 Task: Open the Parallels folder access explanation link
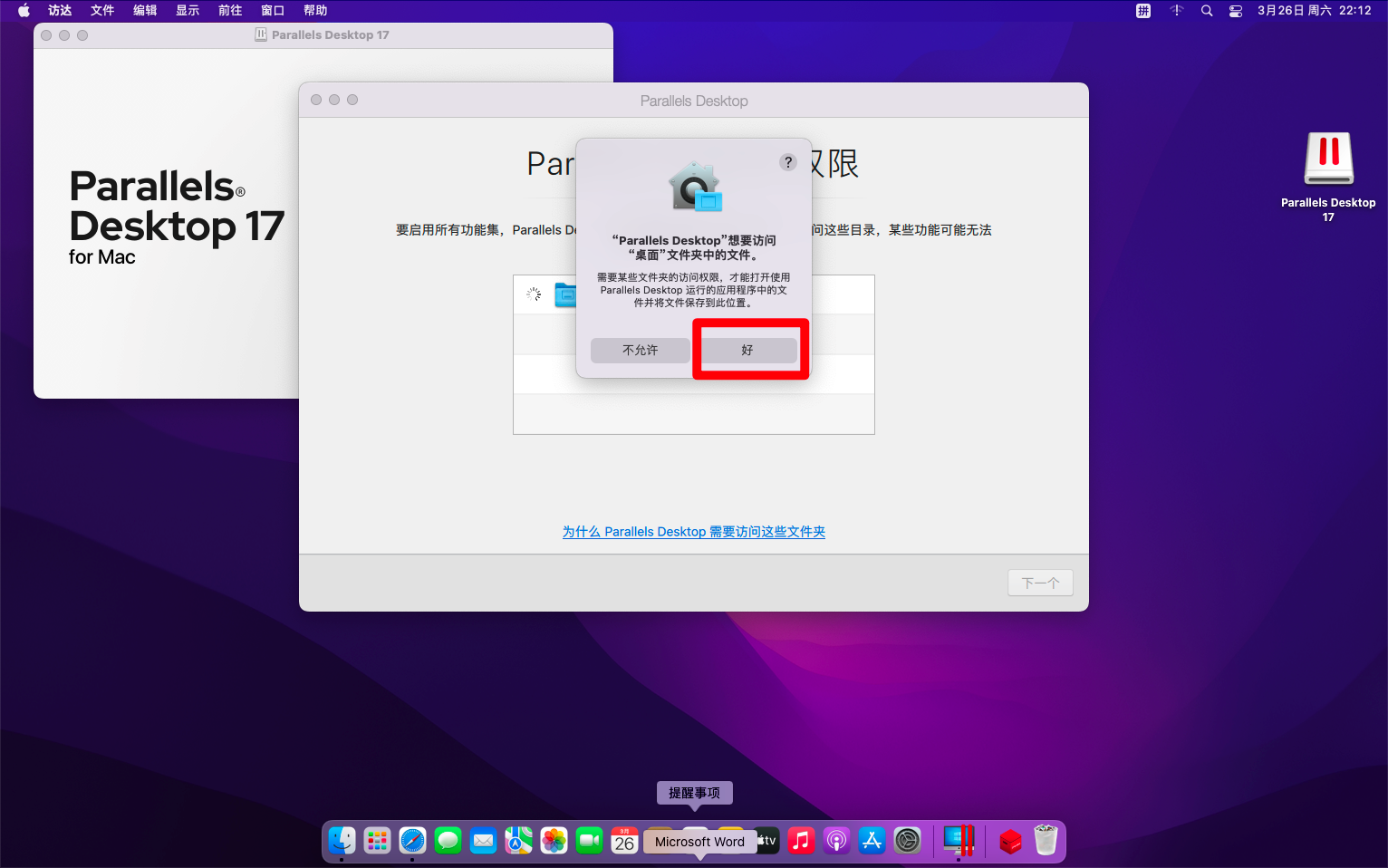[693, 532]
